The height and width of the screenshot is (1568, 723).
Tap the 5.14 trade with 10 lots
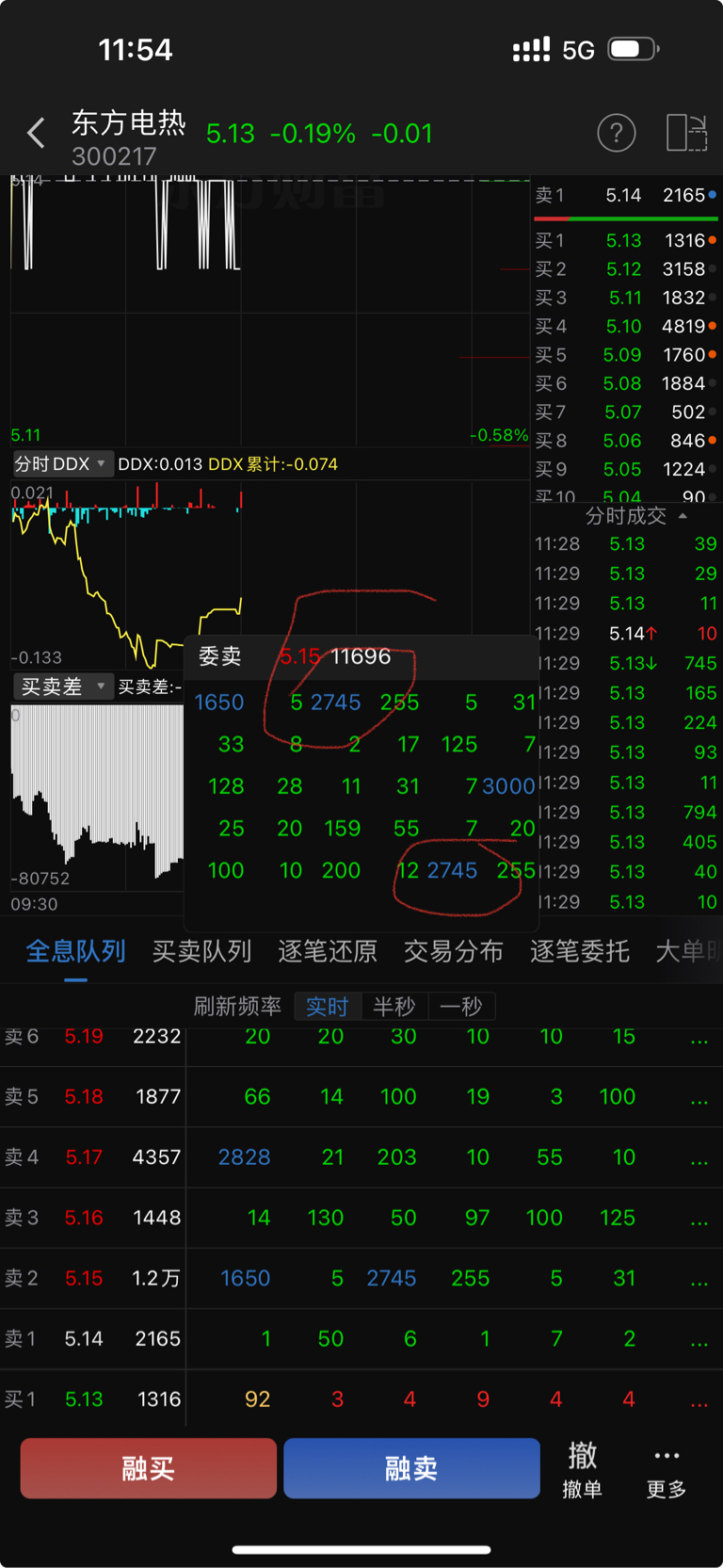[626, 634]
